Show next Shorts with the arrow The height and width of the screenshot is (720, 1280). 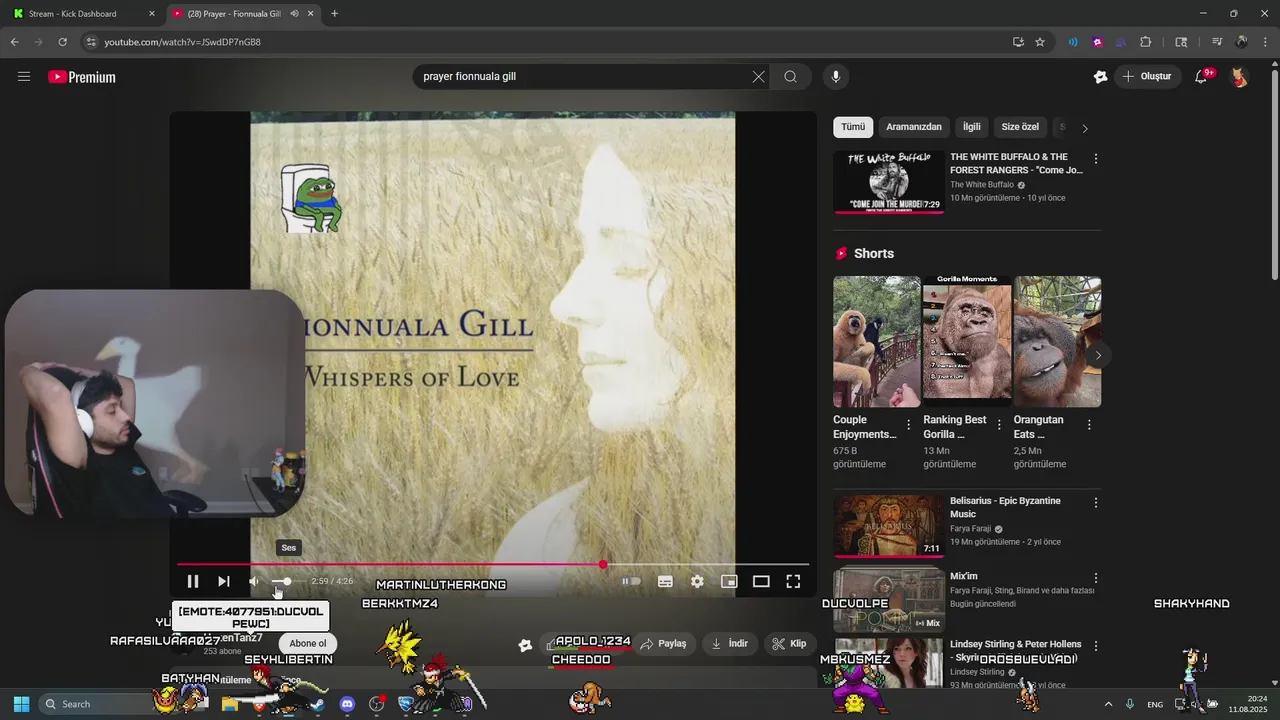pyautogui.click(x=1098, y=355)
